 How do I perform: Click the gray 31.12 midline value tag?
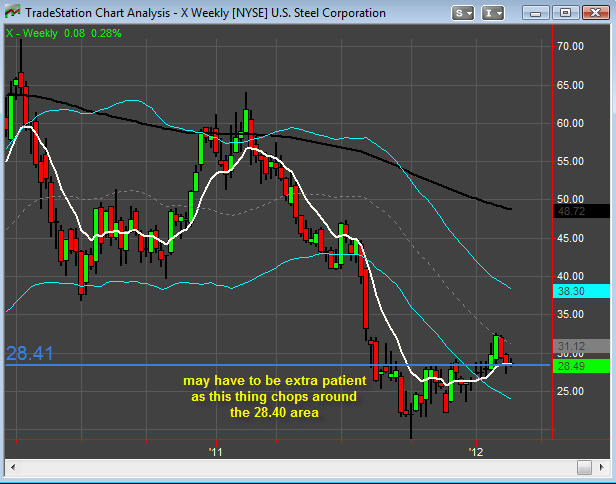click(x=581, y=346)
